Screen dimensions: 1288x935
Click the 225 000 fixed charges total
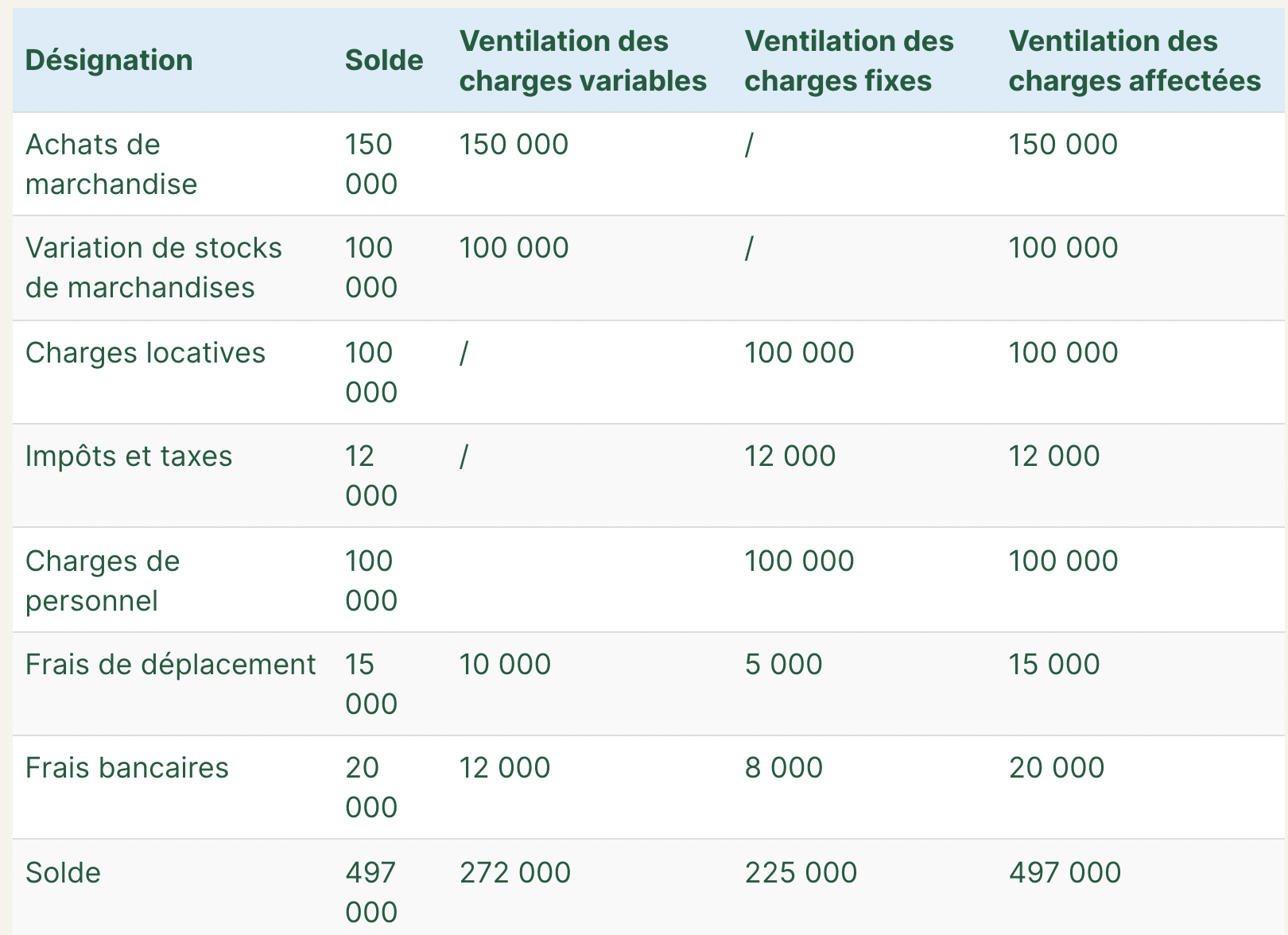tap(801, 873)
